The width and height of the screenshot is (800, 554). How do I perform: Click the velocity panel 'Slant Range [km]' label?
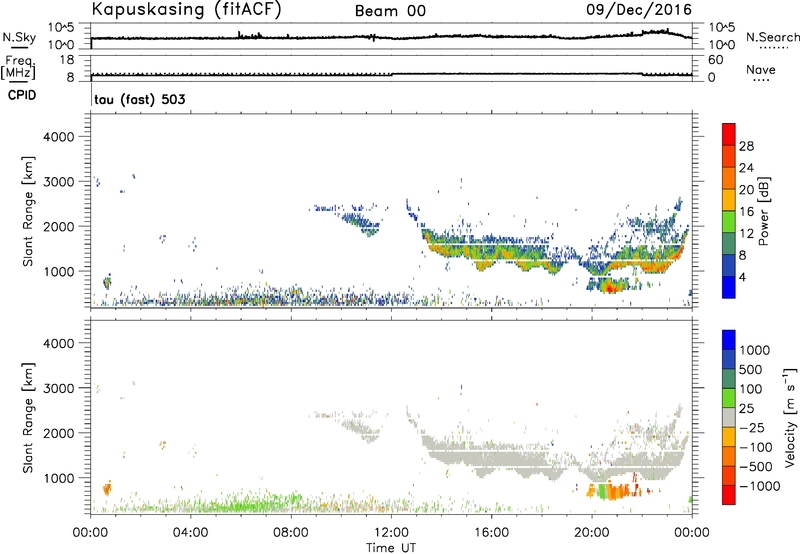(28, 418)
